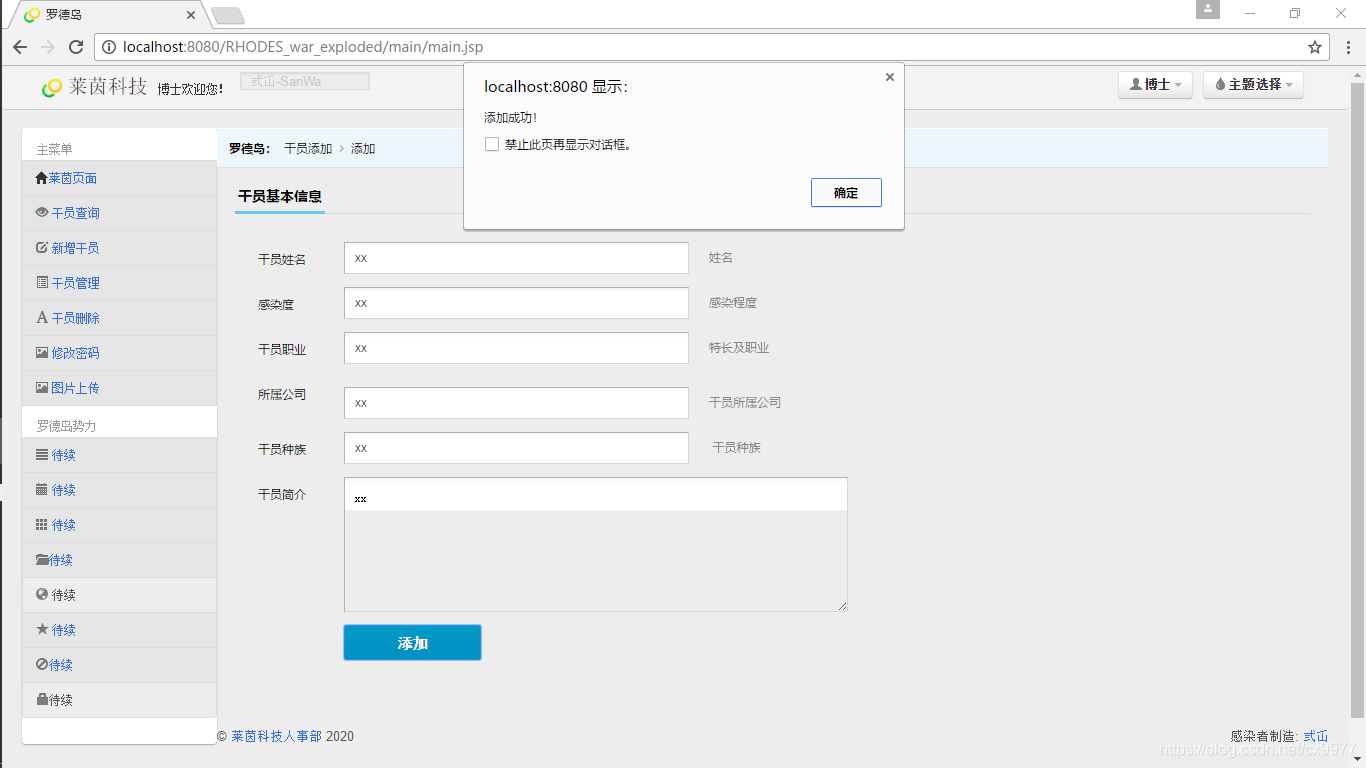Click the 干员添加 breadcrumb link
The image size is (1366, 768).
tap(308, 148)
